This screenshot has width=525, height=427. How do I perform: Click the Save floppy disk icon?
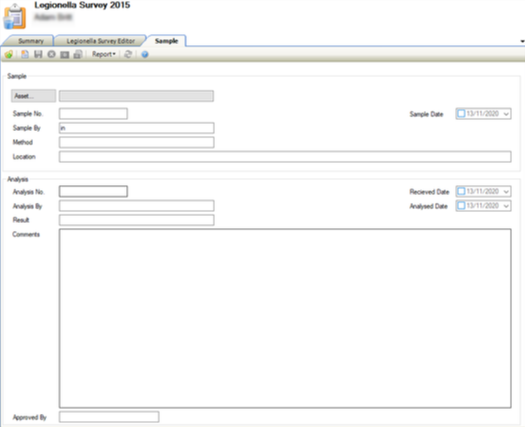click(38, 54)
